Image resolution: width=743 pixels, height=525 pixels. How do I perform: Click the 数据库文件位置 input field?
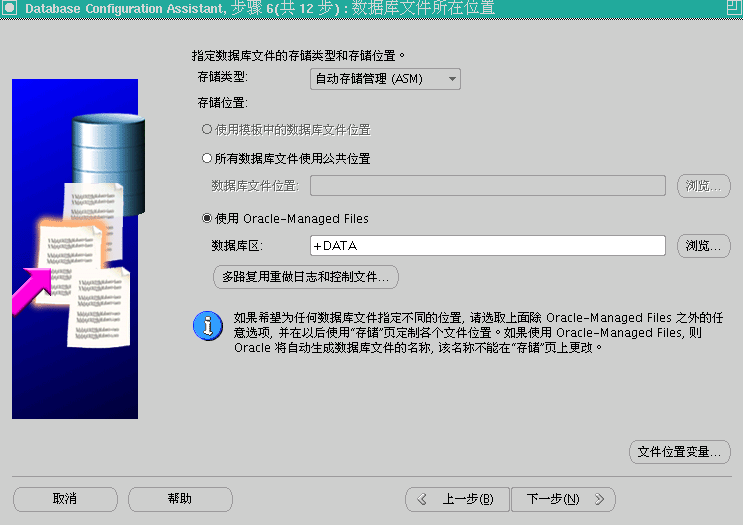click(x=488, y=186)
